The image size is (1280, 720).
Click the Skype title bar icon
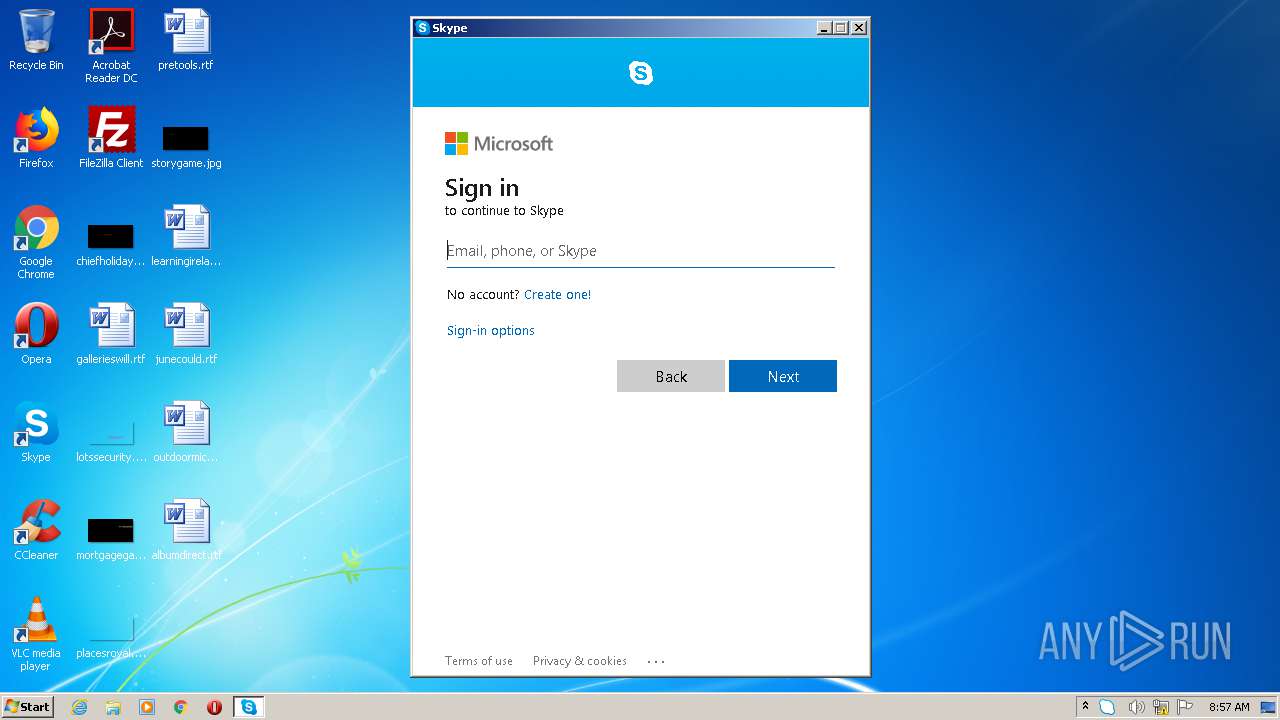coord(423,28)
